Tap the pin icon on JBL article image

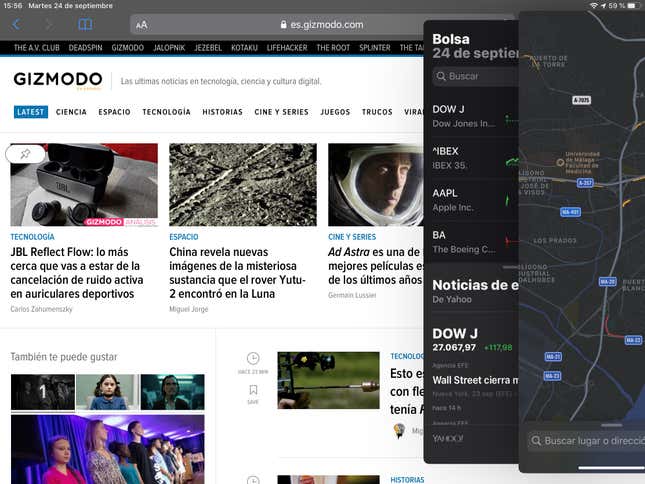(26, 154)
